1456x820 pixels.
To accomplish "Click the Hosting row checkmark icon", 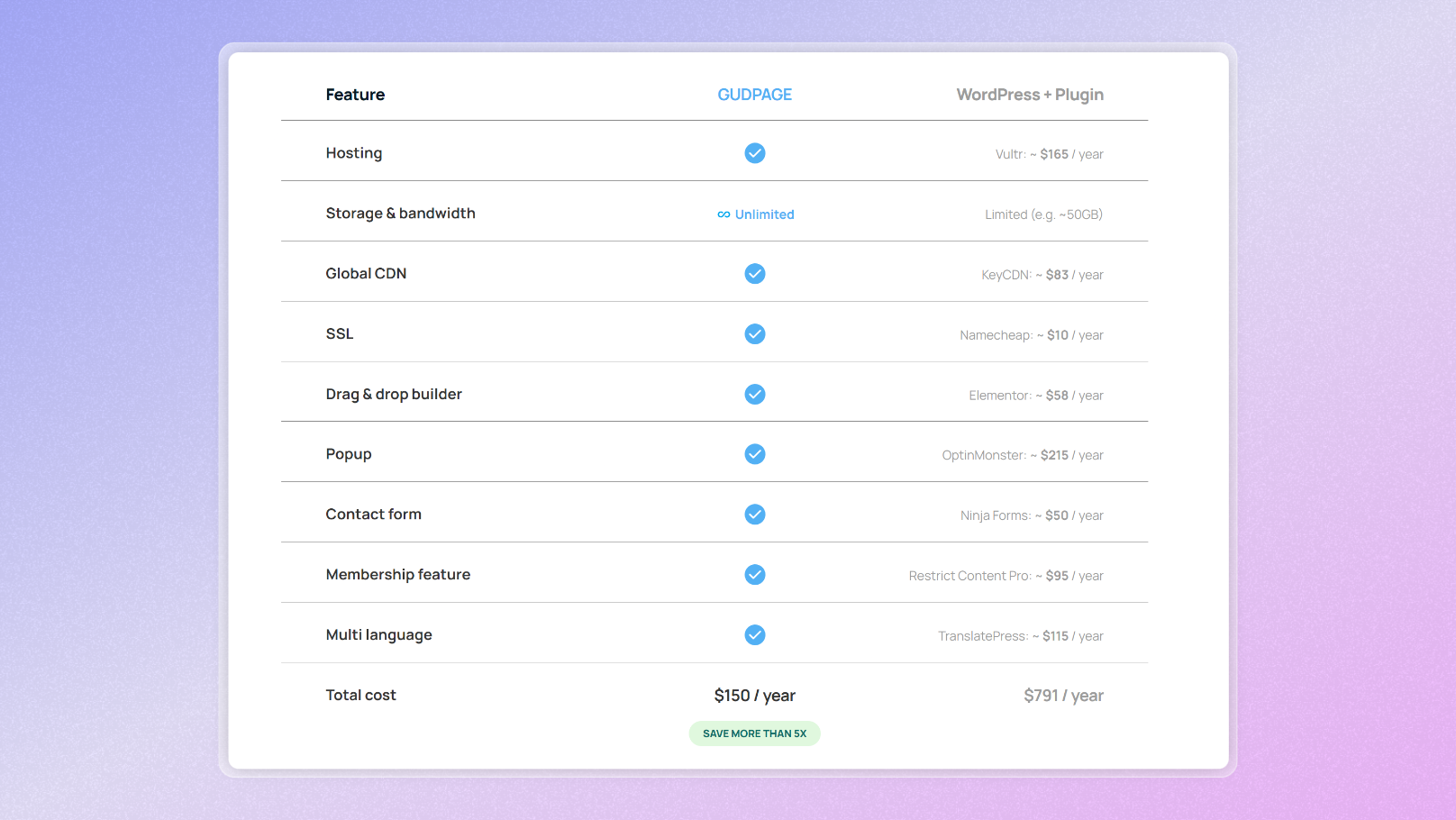I will coord(755,153).
